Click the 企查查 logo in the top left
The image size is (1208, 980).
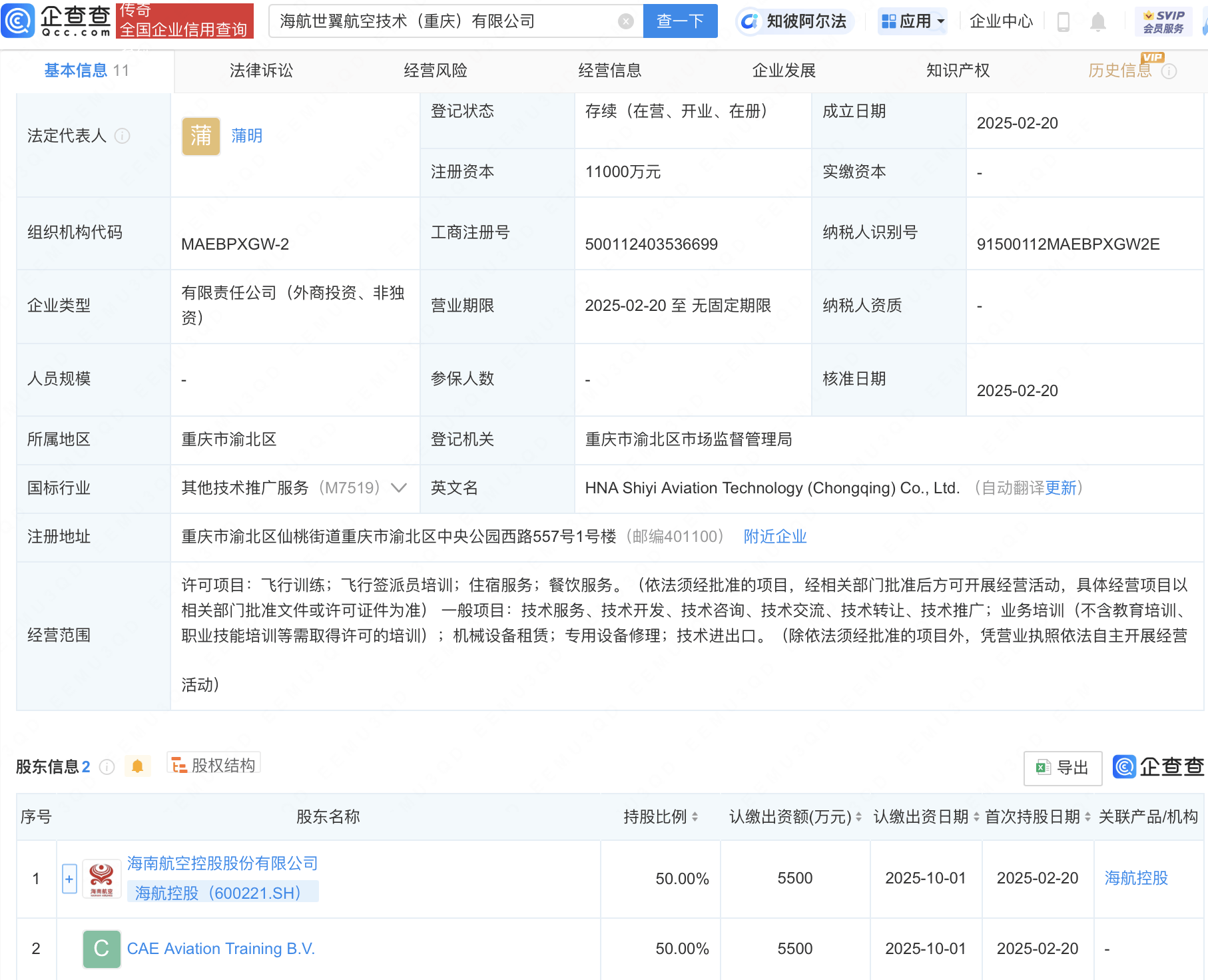click(57, 21)
